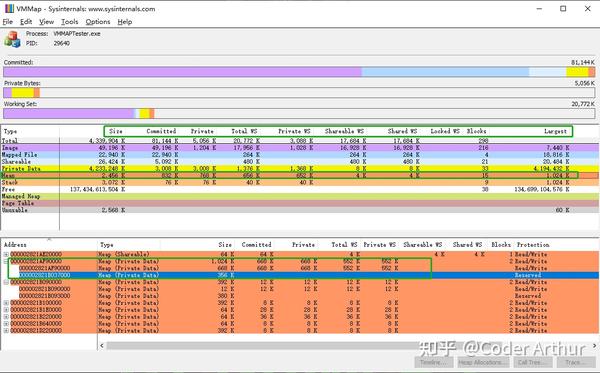Select the yellow Private Data summary row

300,168
